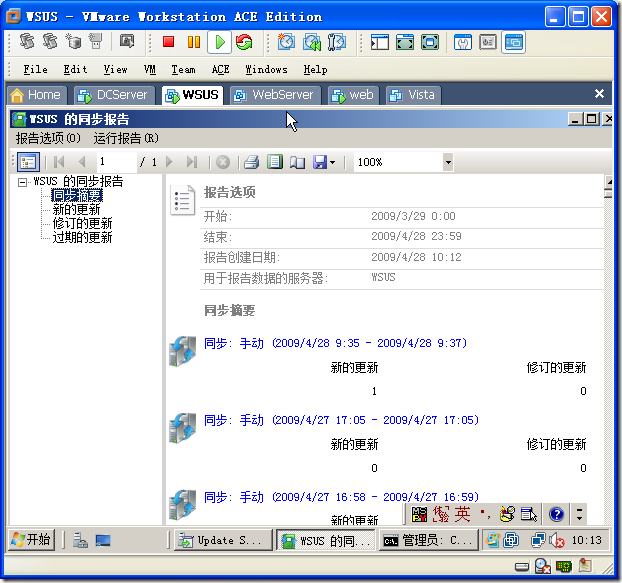Click the show desktop quick launch icon

[103, 540]
